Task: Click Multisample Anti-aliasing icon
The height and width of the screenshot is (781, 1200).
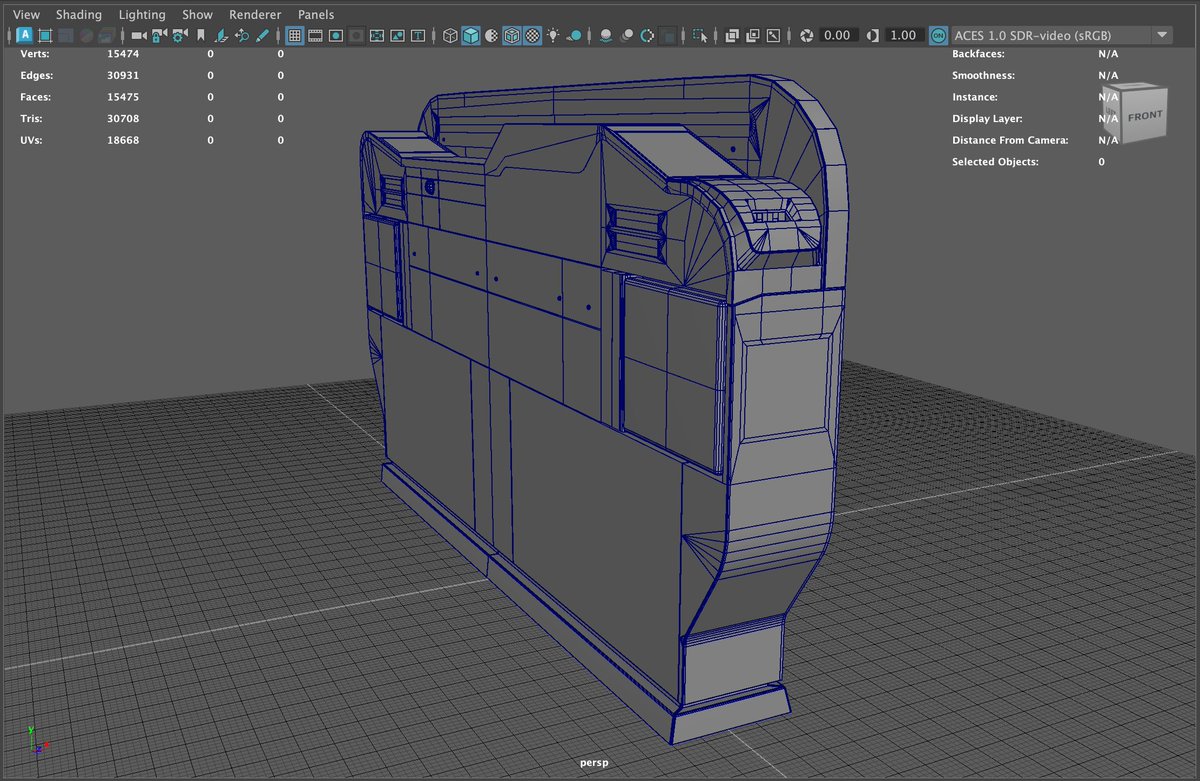Action: (x=647, y=35)
